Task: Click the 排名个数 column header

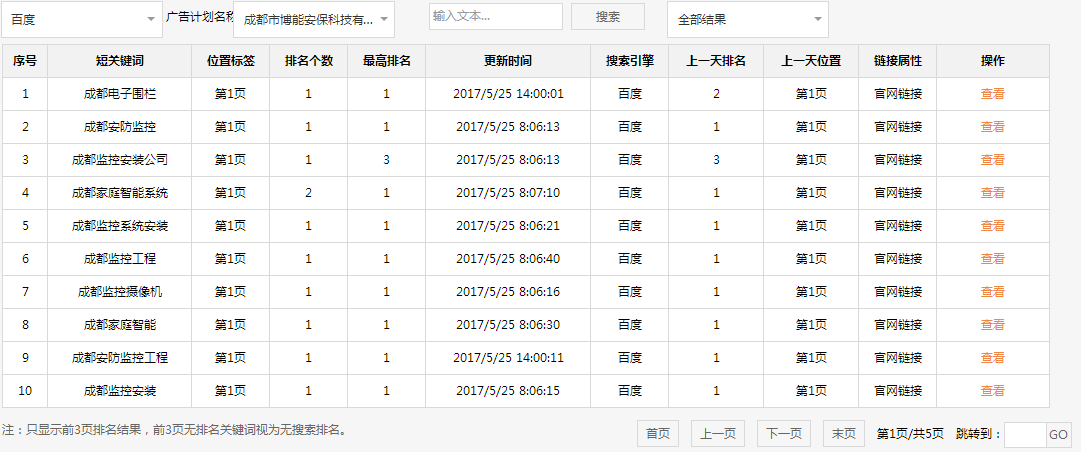Action: pos(309,61)
